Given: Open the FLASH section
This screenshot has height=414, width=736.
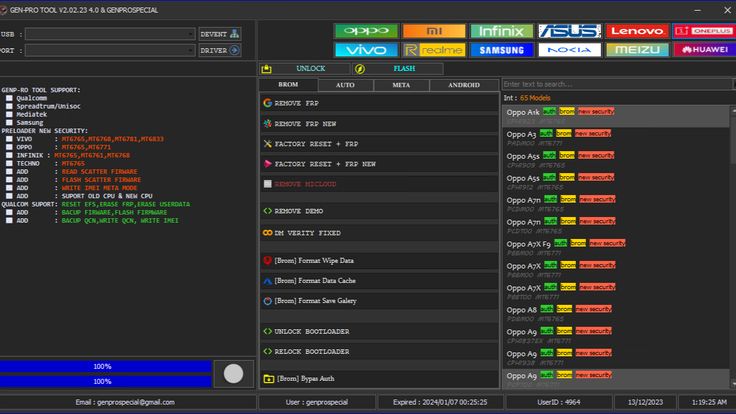Looking at the screenshot, I should (x=398, y=69).
